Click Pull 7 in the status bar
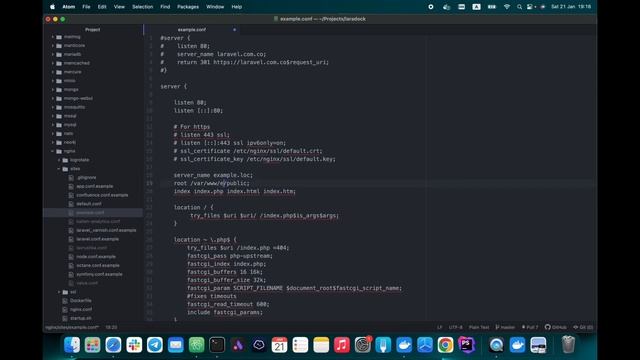The height and width of the screenshot is (360, 640). 530,327
